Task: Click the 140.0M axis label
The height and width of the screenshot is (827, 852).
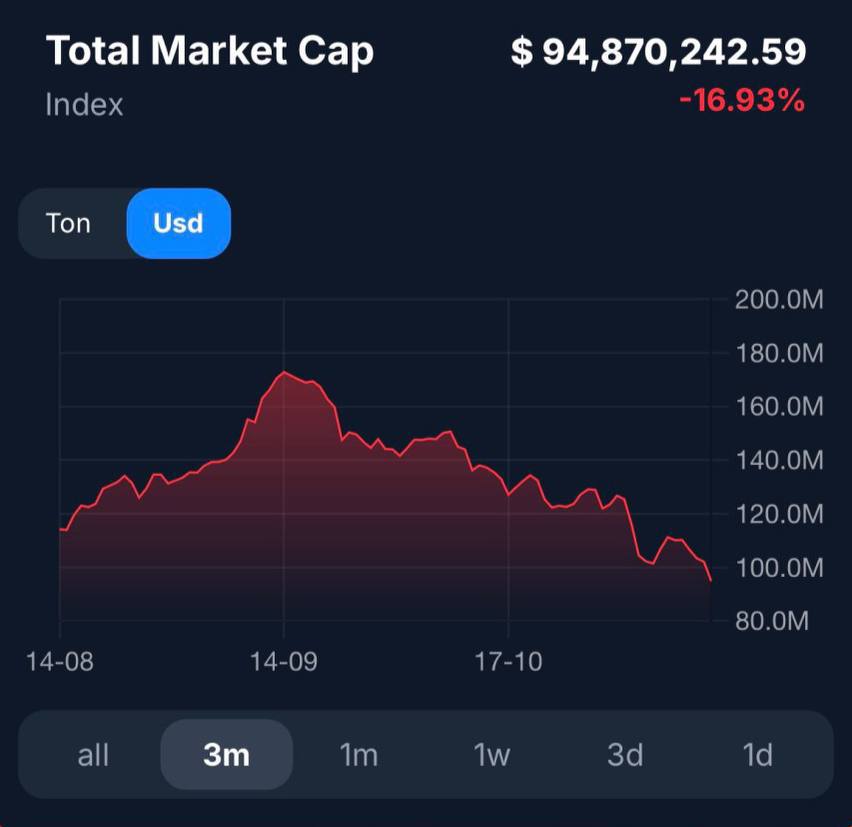Action: pos(779,461)
